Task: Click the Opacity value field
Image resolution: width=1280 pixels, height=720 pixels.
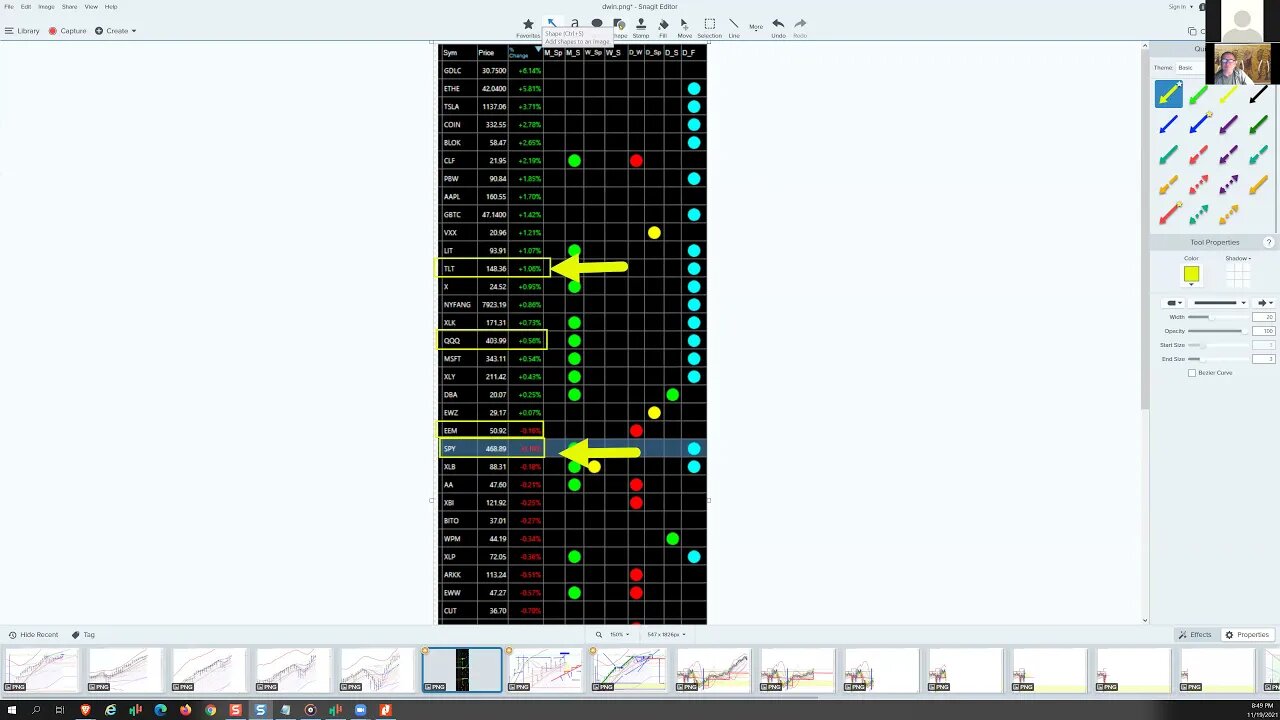Action: (x=1264, y=331)
